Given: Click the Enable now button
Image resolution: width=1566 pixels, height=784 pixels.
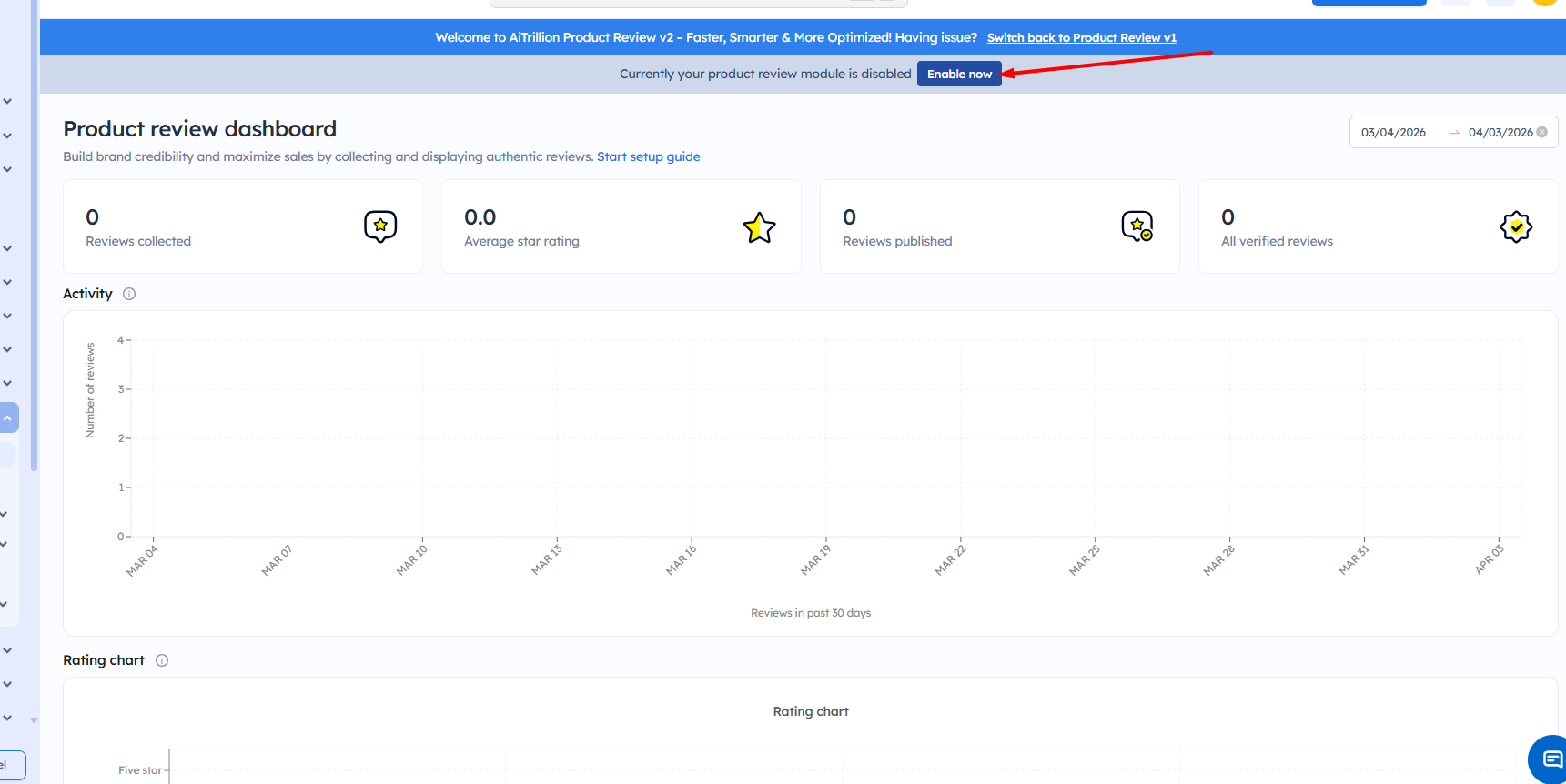Looking at the screenshot, I should pyautogui.click(x=959, y=75).
